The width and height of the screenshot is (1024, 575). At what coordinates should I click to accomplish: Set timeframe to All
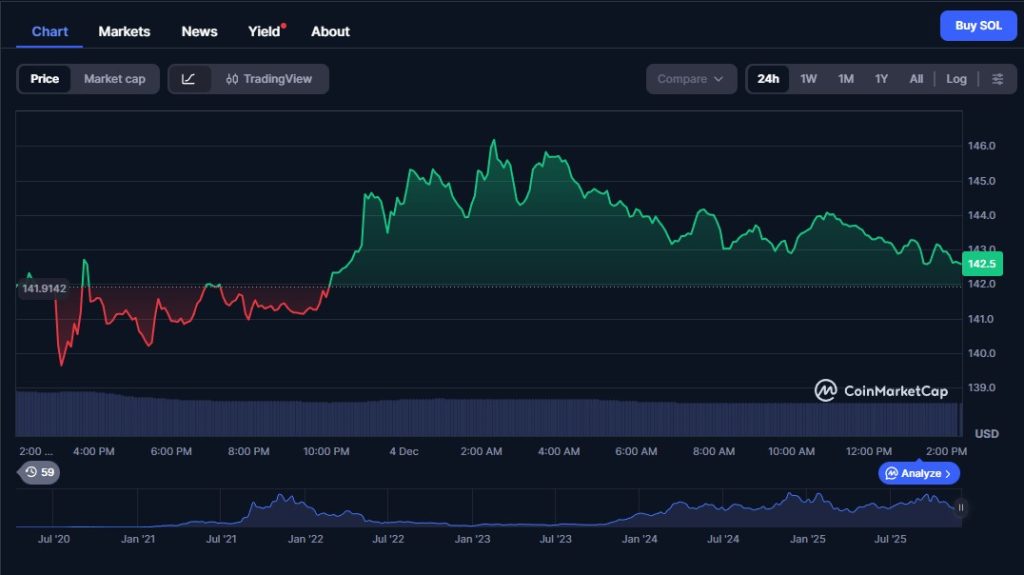[x=916, y=79]
